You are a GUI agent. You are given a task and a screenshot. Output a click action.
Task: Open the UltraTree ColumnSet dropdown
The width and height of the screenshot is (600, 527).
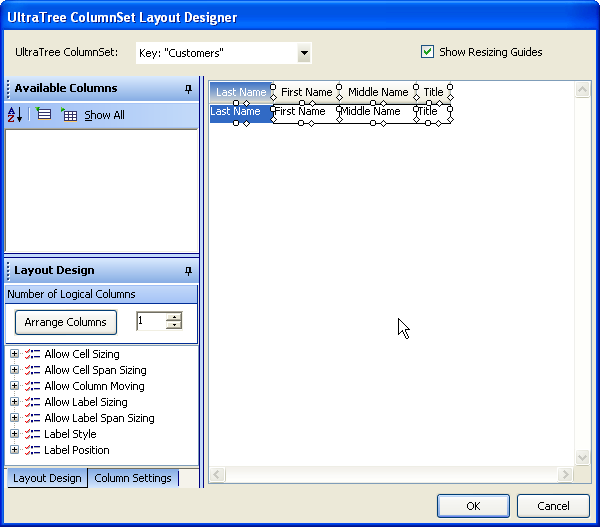(x=304, y=53)
